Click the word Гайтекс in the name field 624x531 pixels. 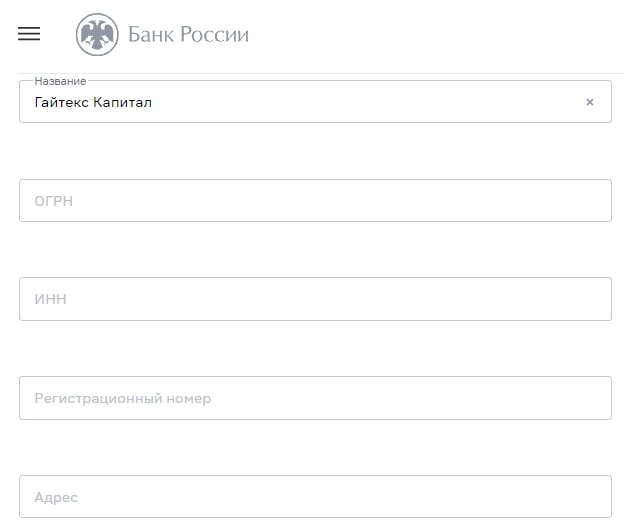(62, 102)
